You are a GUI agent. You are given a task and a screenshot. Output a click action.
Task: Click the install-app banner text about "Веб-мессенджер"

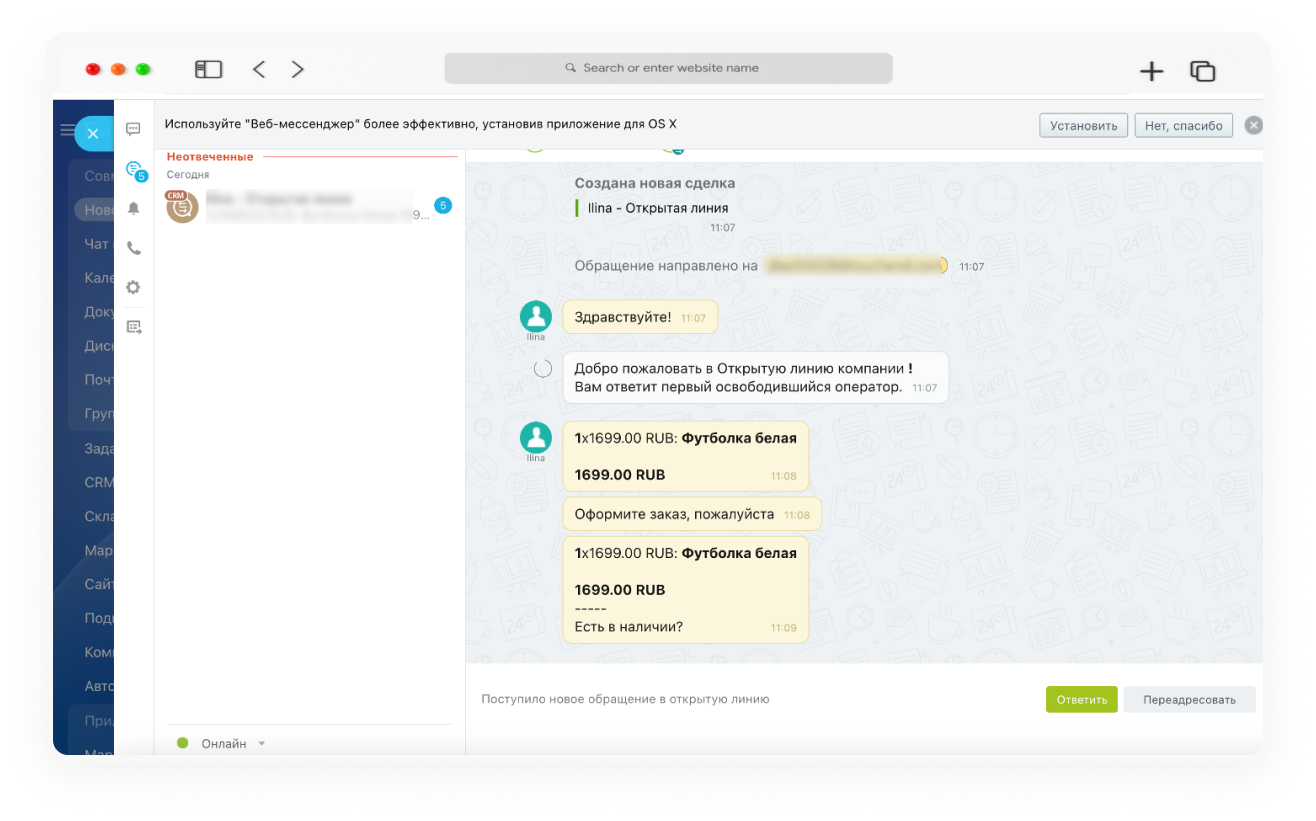[x=421, y=124]
